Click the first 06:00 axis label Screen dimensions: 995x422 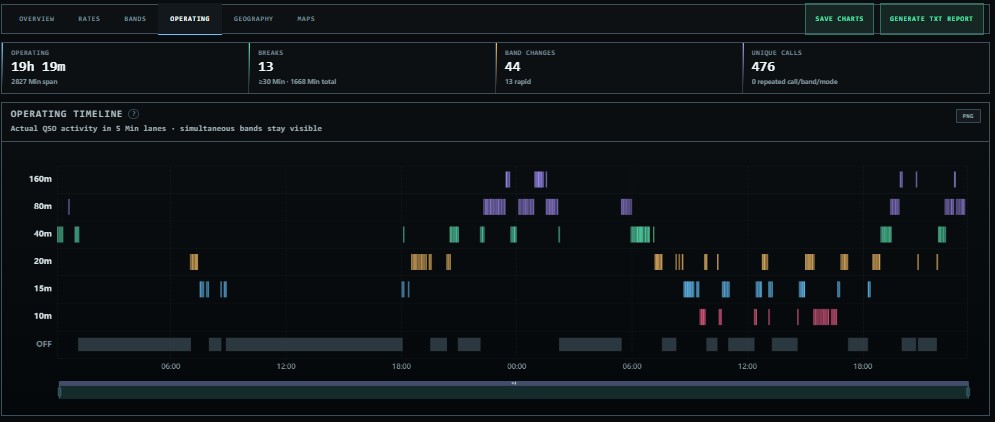click(x=171, y=366)
